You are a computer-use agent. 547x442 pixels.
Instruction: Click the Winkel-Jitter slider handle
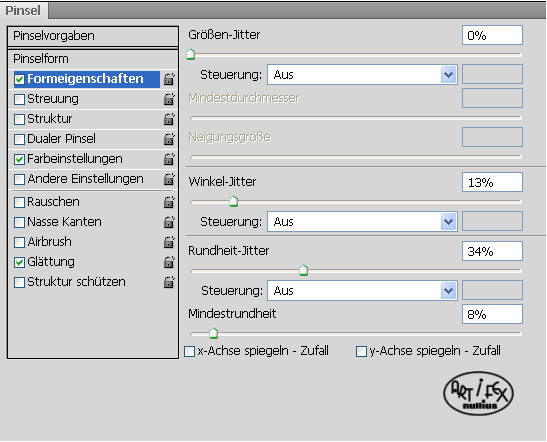(234, 201)
